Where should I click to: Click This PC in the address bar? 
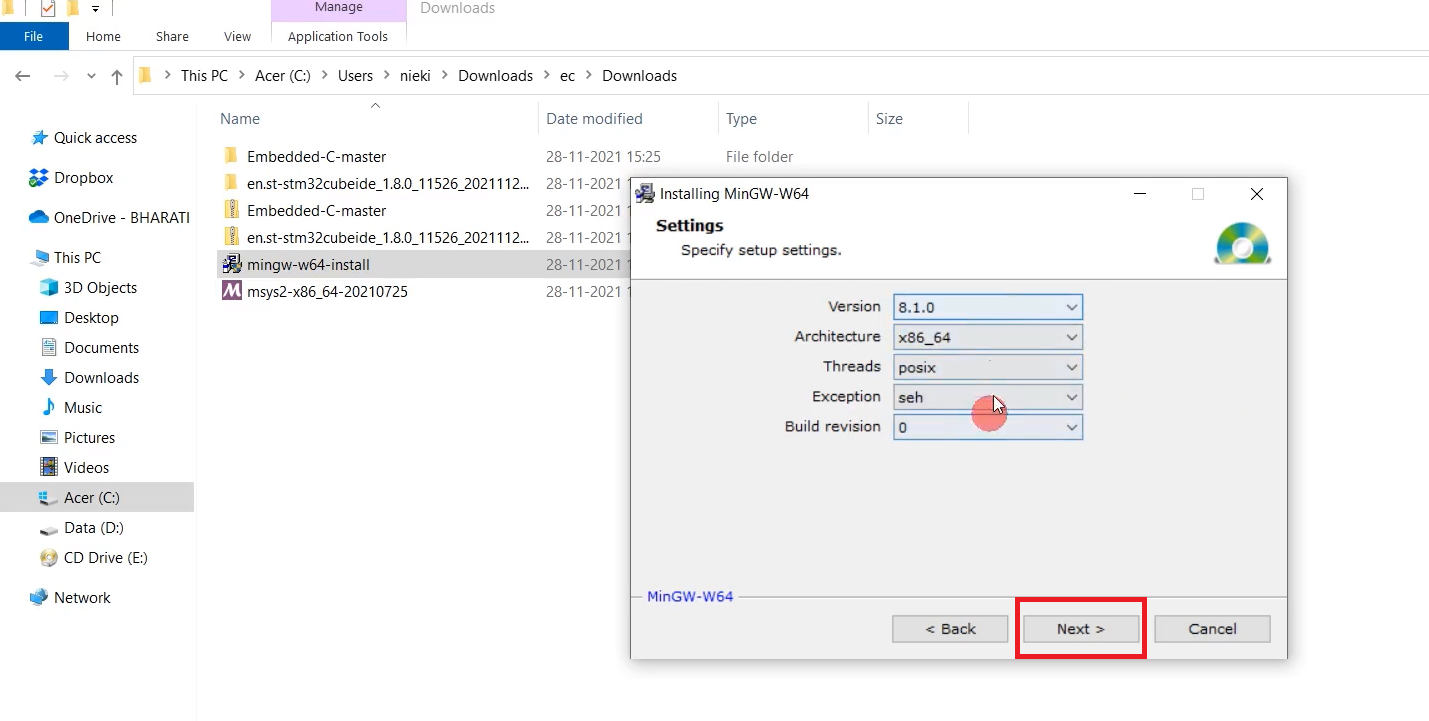pyautogui.click(x=204, y=76)
